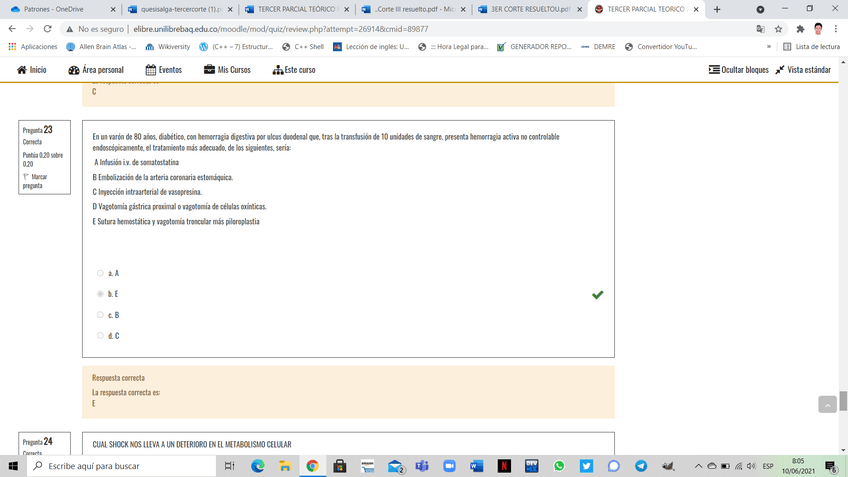Open the browser extensions puzzle icon

(800, 29)
